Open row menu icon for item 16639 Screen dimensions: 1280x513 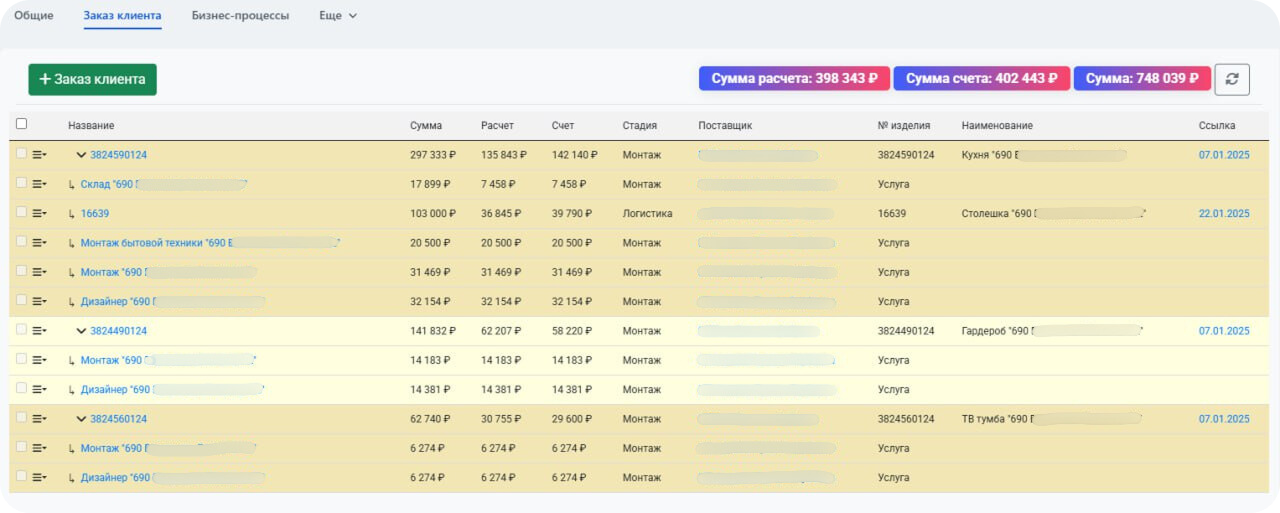tap(40, 214)
